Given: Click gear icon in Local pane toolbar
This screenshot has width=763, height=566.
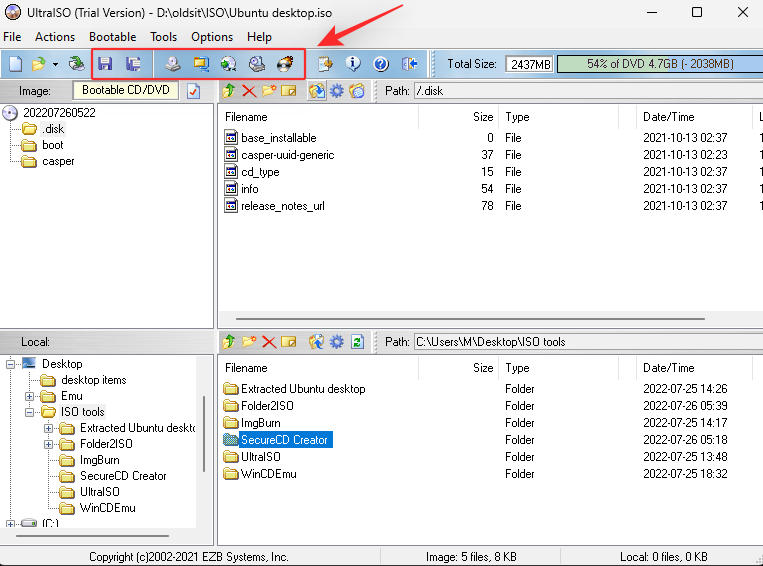Looking at the screenshot, I should pyautogui.click(x=337, y=342).
